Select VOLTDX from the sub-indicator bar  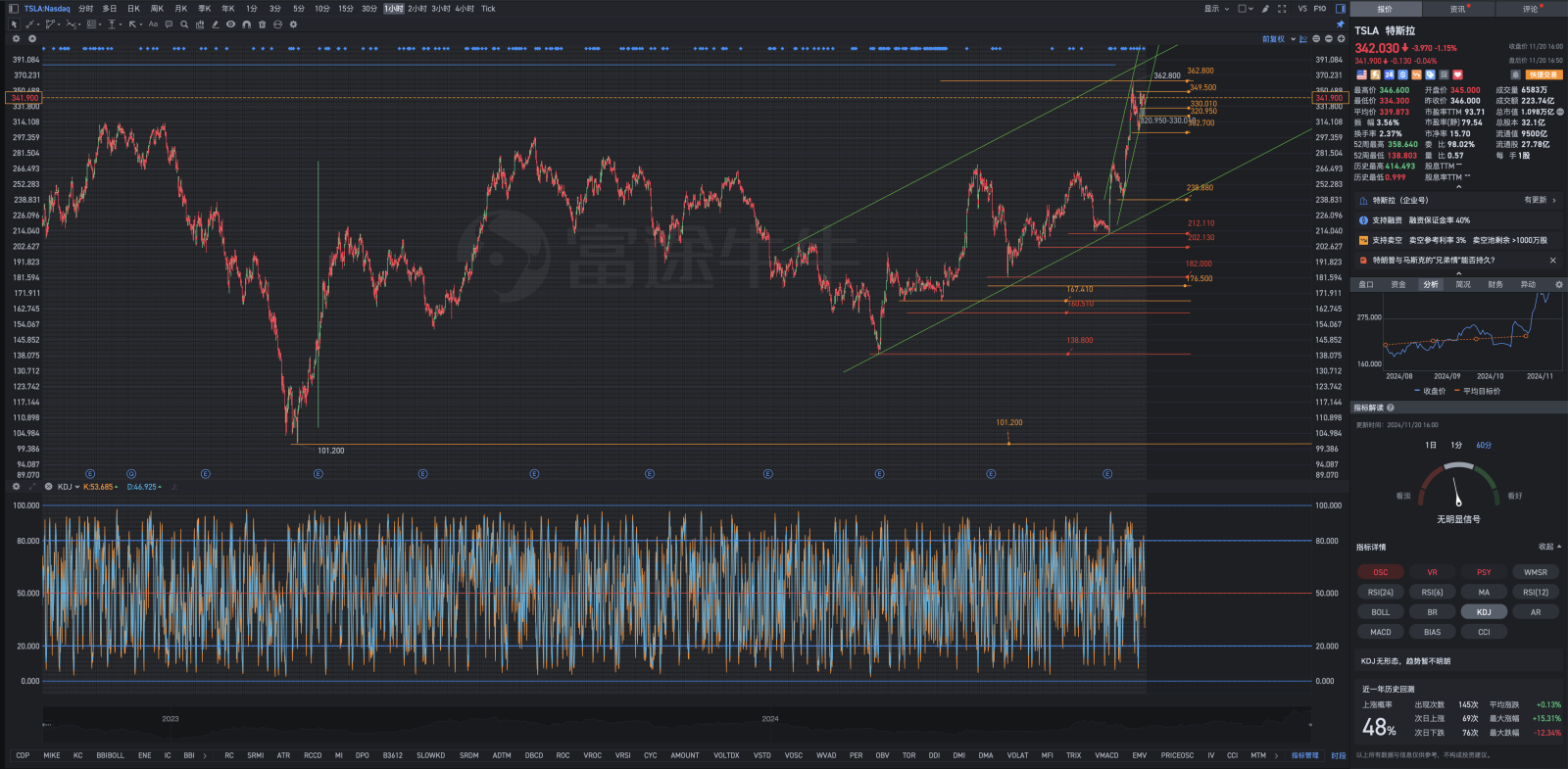pos(726,755)
